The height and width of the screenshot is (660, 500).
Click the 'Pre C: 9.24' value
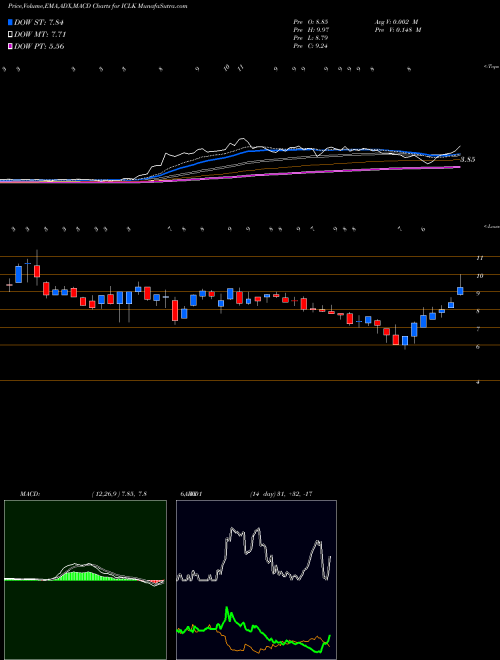(x=311, y=46)
